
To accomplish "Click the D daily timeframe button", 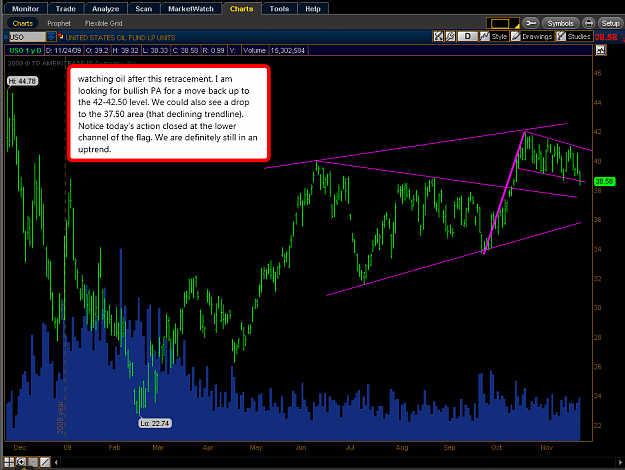I will tap(468, 37).
